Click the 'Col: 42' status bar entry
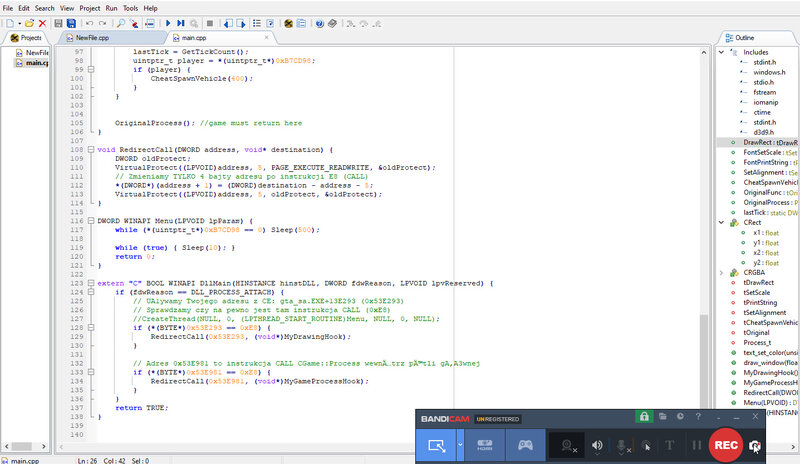Viewport: 800px width, 464px height. [x=115, y=460]
